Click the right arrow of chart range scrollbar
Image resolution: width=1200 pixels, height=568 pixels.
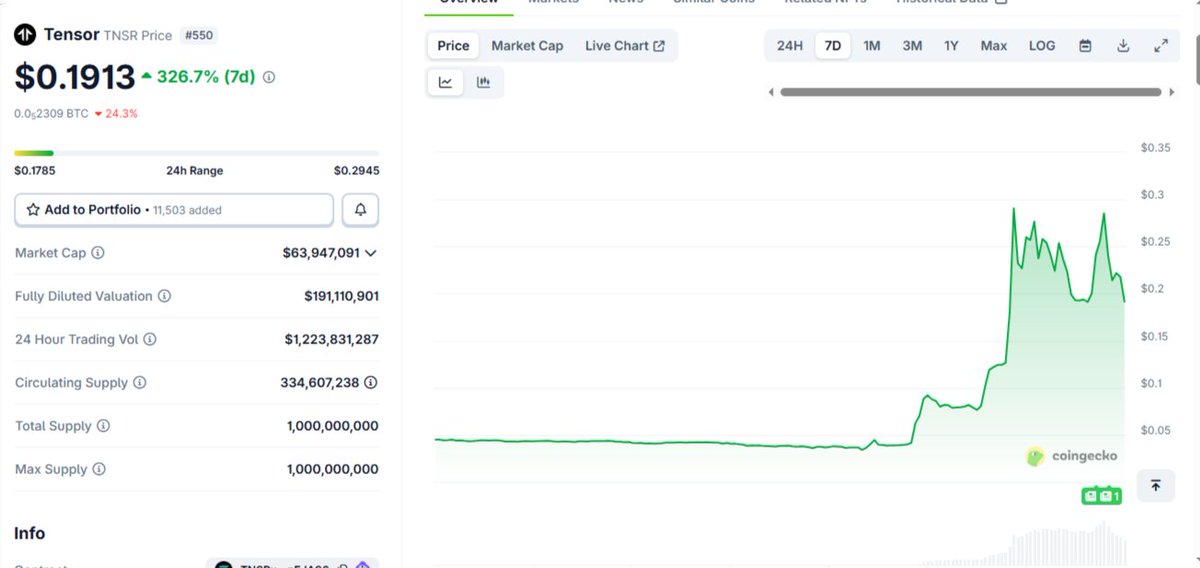(x=1171, y=92)
